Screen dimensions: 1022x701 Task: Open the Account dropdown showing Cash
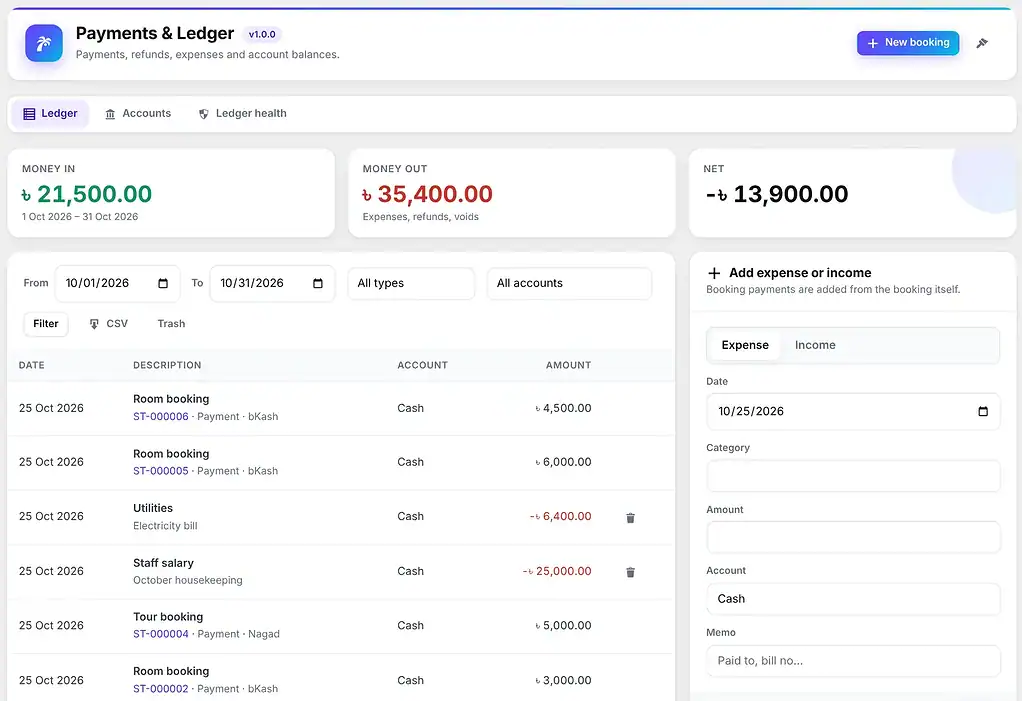pos(853,599)
